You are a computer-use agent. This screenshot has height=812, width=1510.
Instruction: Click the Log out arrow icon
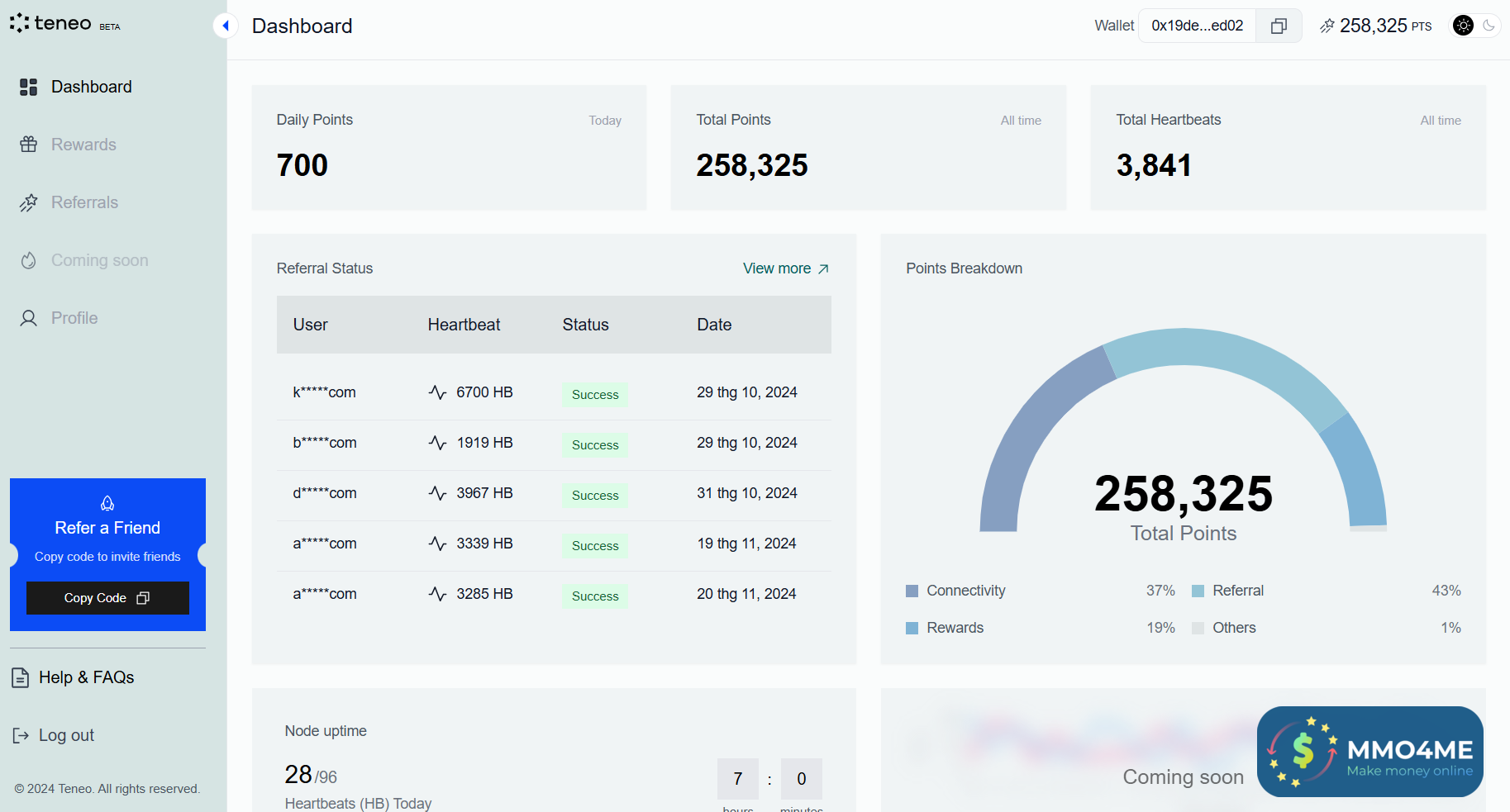(21, 735)
